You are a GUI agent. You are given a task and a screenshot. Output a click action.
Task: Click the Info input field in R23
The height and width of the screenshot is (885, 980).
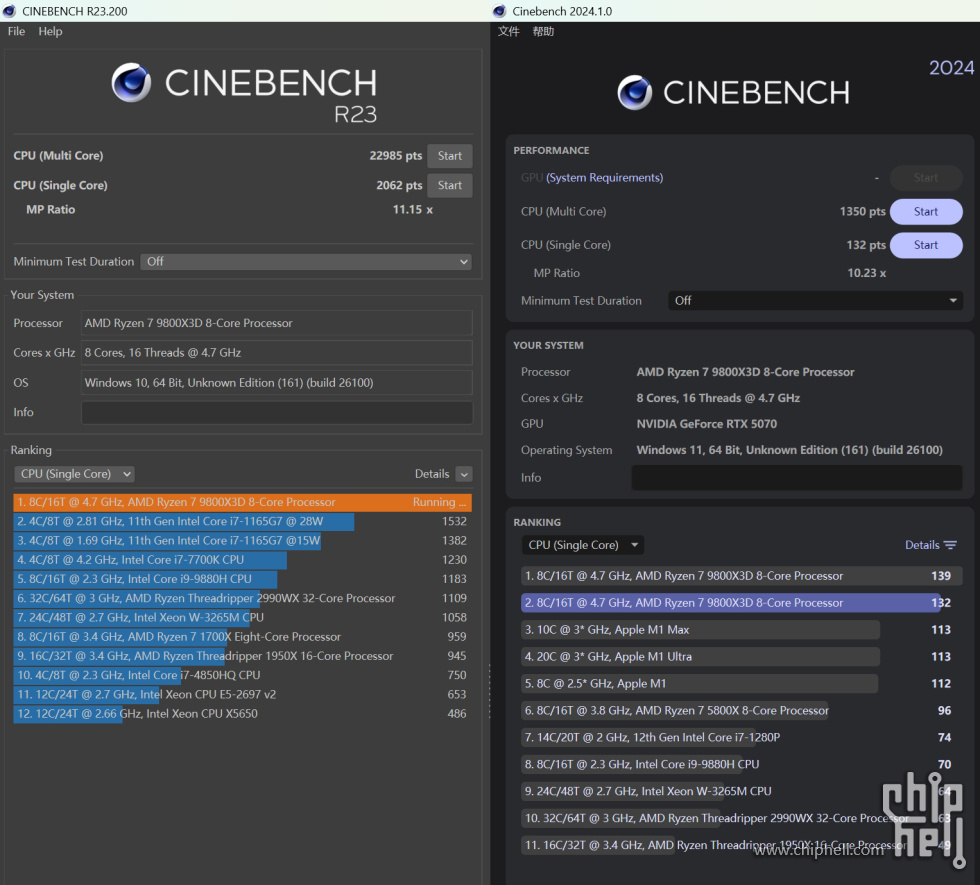pyautogui.click(x=276, y=412)
